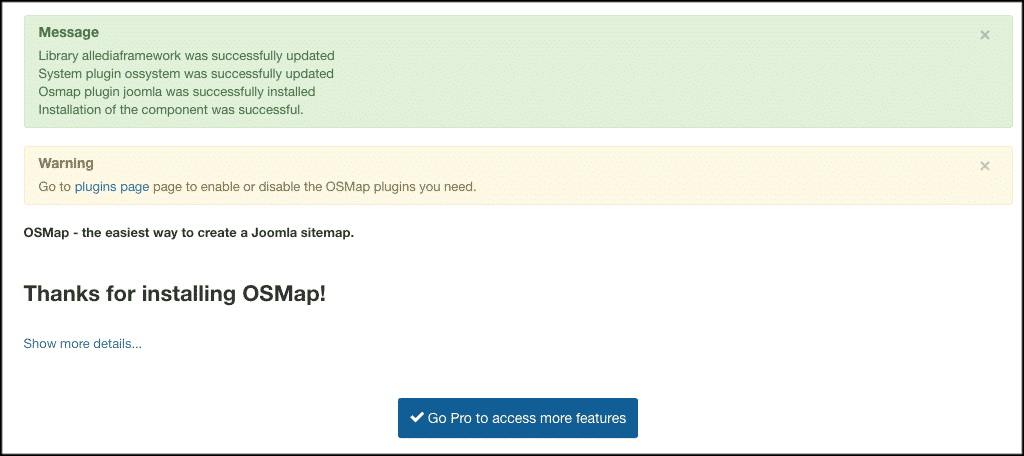This screenshot has height=456, width=1024.
Task: Click 'Osmap plugin joomla was successfully installed' line
Action: [177, 91]
